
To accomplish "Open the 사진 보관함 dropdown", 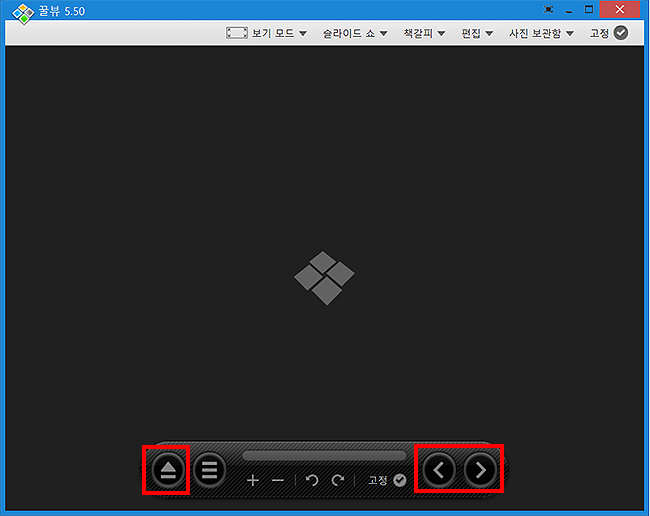I will 541,33.
